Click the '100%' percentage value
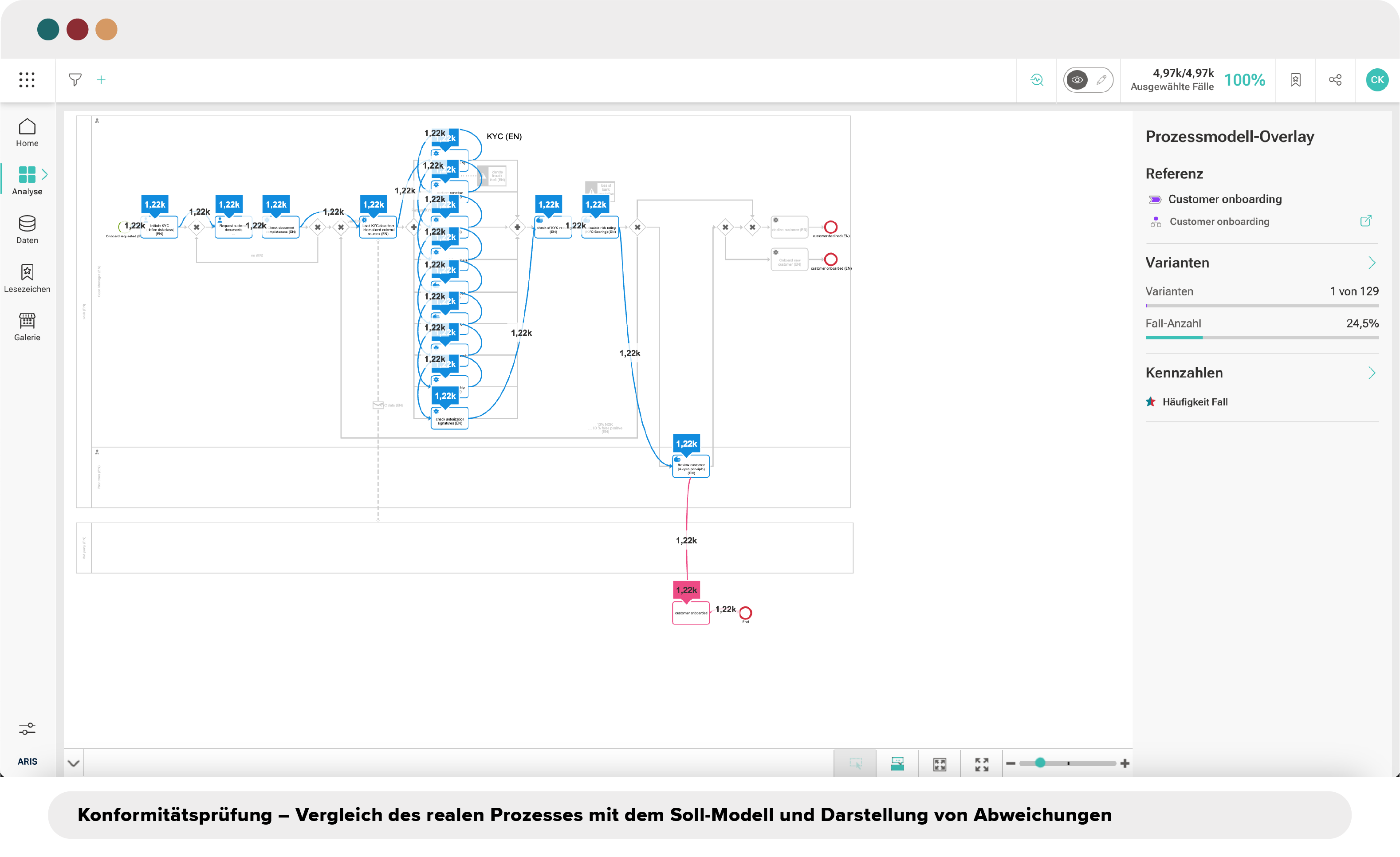This screenshot has height=857, width=1400. (1244, 80)
